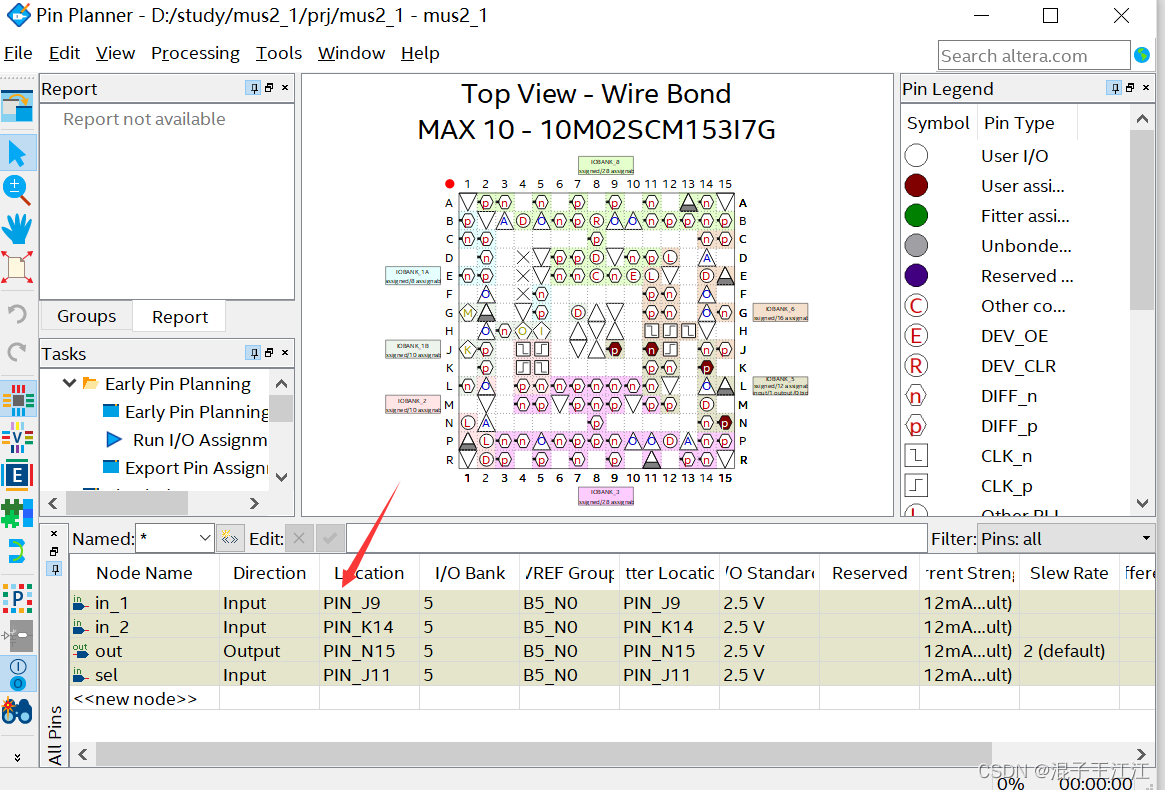Click the top window layout icon in sidebar
This screenshot has width=1165, height=790.
[x=17, y=106]
